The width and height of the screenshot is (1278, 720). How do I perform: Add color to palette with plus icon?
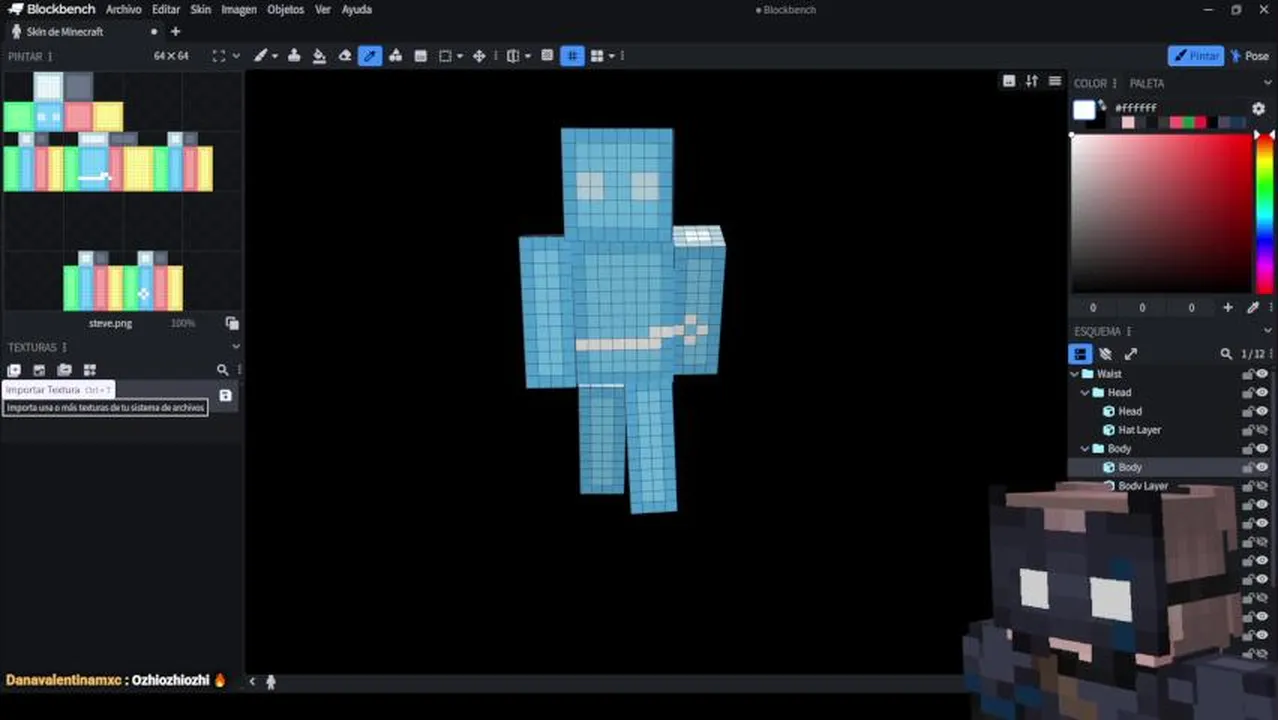pyautogui.click(x=1228, y=308)
